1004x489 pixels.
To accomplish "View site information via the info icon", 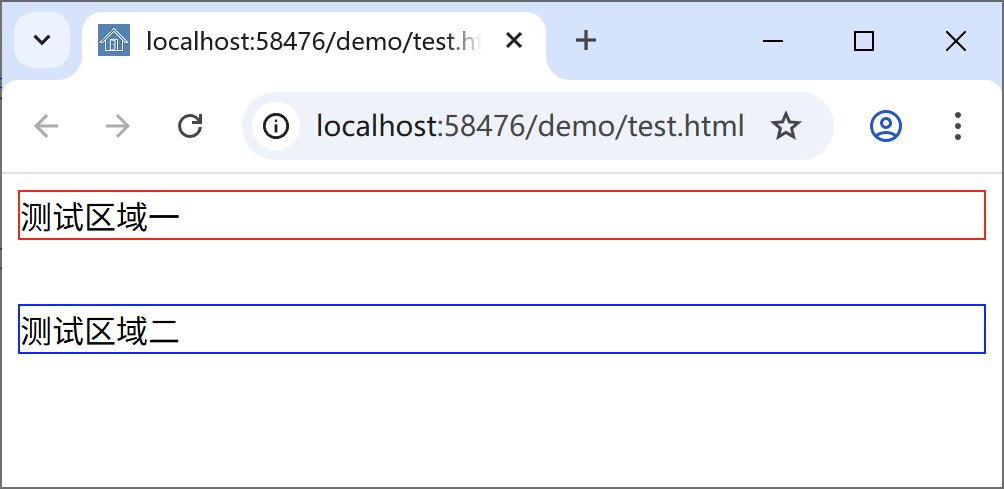I will coord(276,126).
